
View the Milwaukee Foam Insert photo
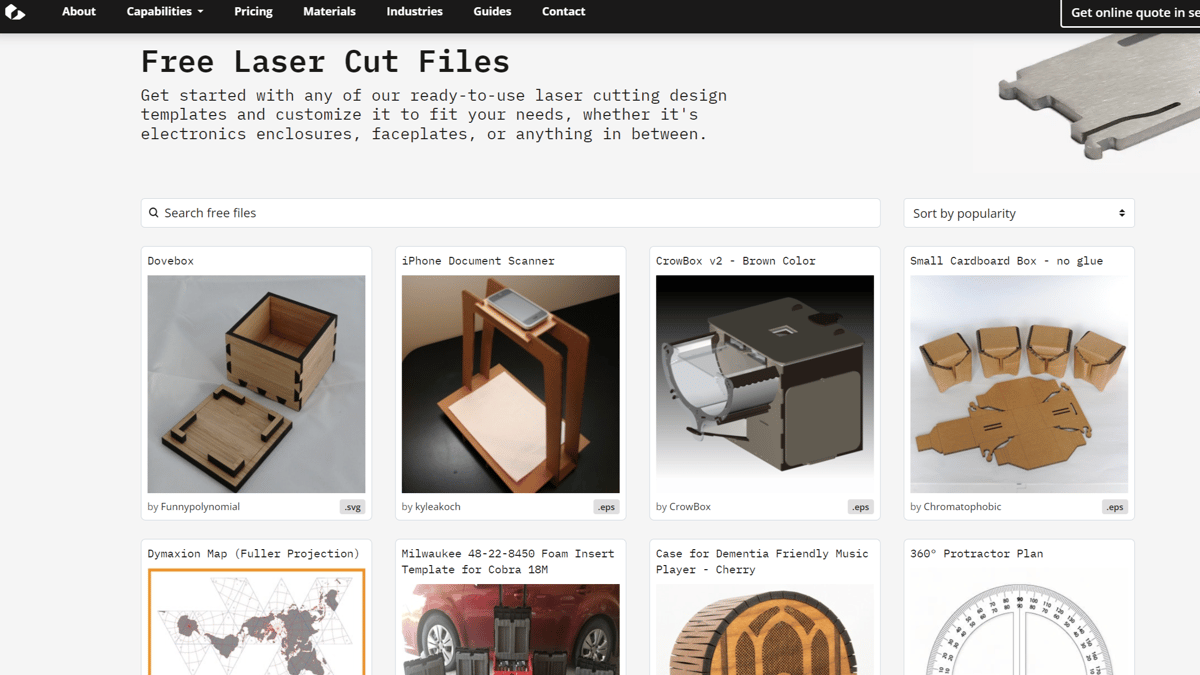point(510,630)
